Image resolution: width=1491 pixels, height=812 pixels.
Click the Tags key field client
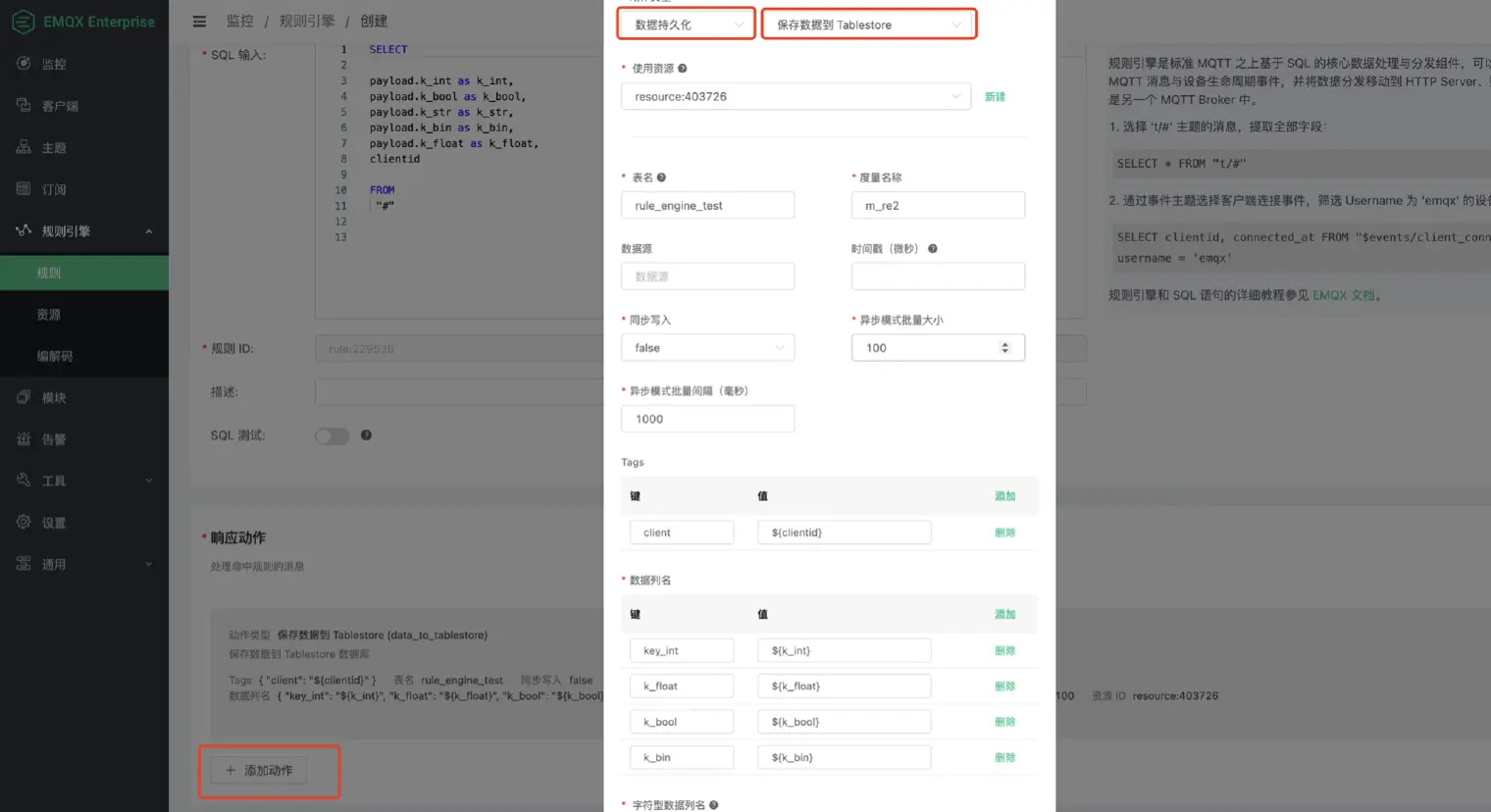[682, 533]
